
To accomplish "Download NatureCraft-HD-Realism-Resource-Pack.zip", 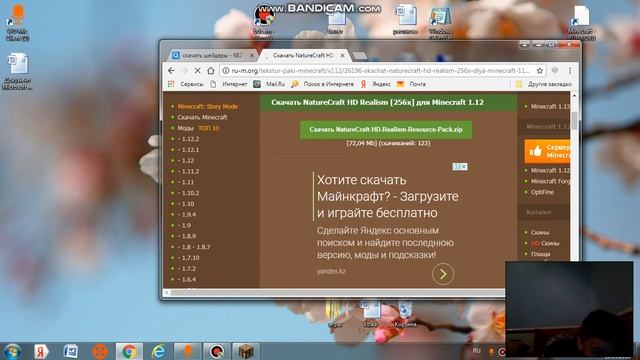I will coord(386,129).
